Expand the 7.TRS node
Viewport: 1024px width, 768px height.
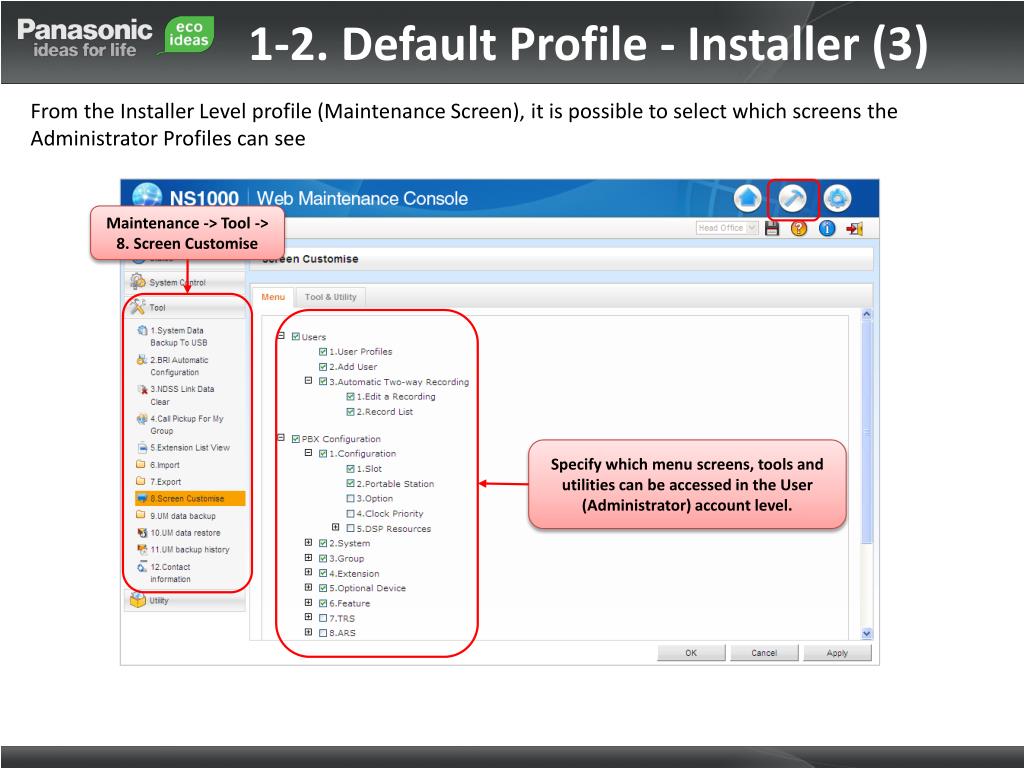(308, 617)
